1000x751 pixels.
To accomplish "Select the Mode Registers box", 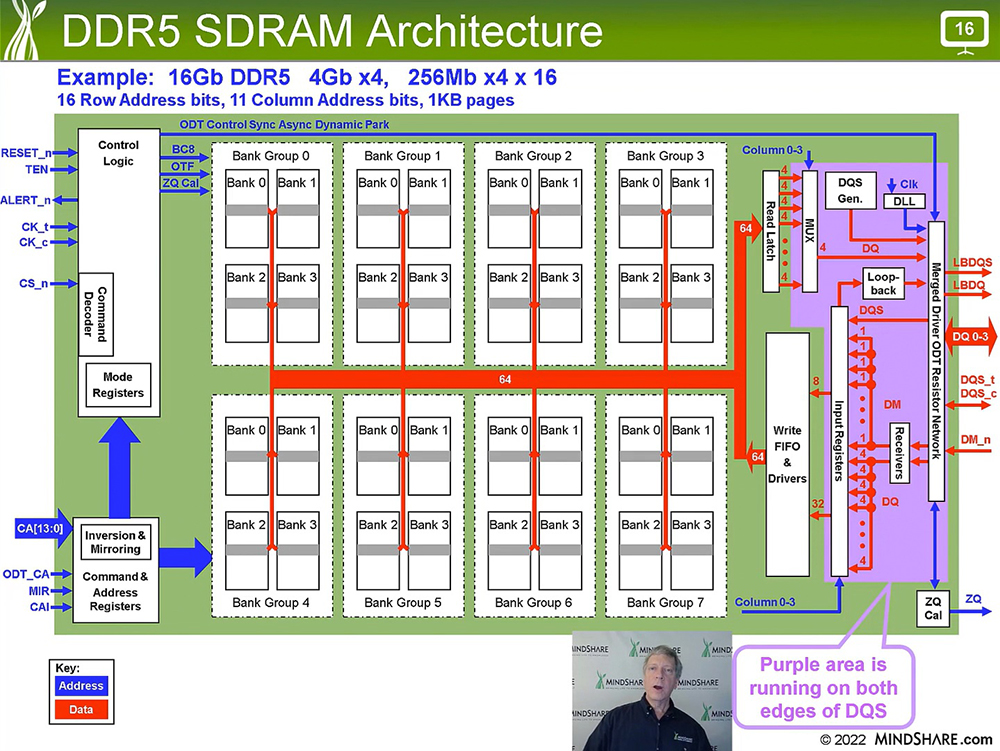I will tap(116, 385).
